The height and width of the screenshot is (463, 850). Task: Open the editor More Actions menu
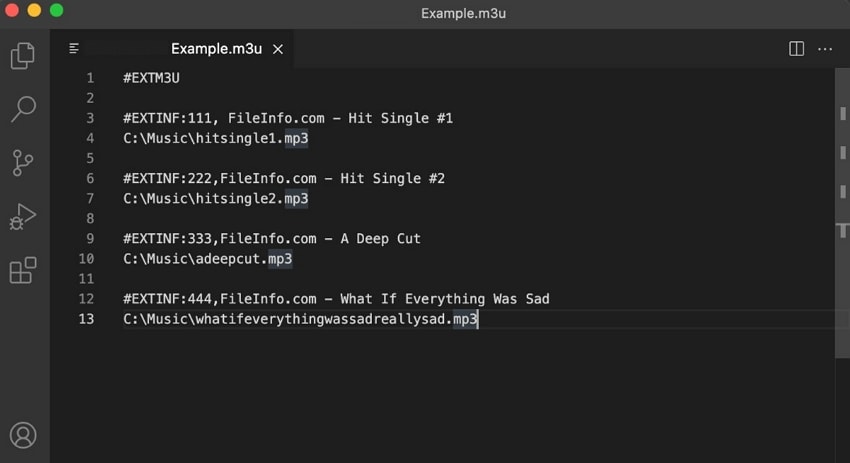[825, 48]
